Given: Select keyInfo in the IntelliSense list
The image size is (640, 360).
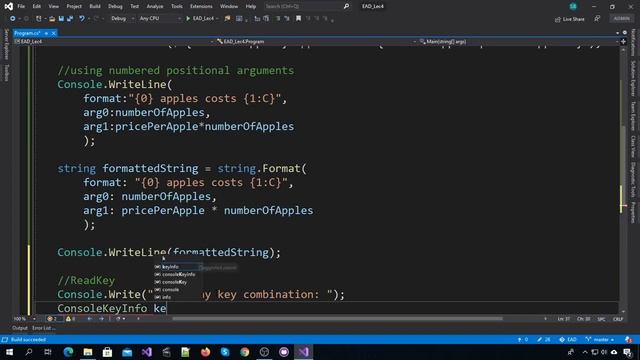Looking at the screenshot, I should coord(178,267).
